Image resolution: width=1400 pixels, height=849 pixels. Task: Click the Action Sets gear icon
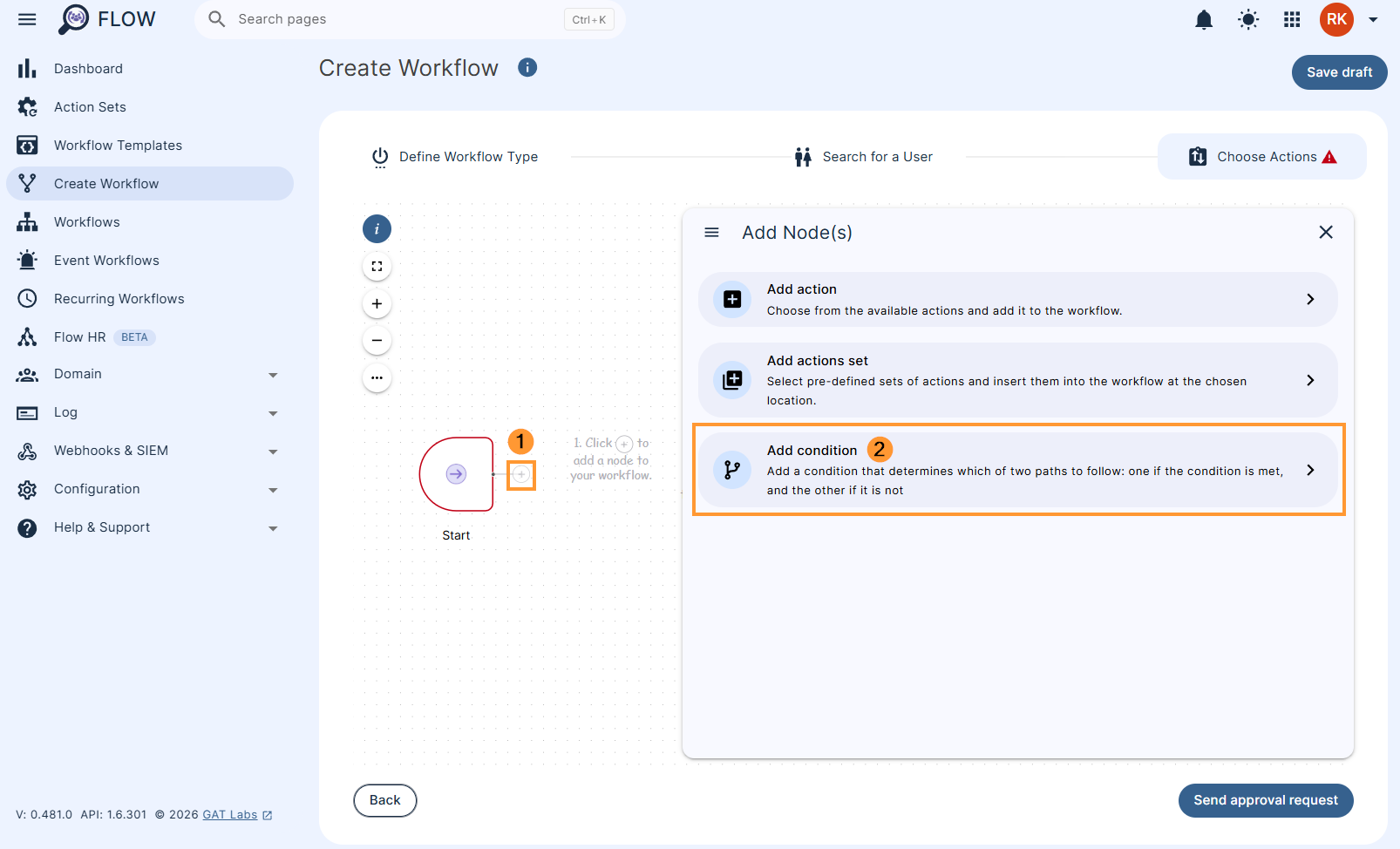(27, 107)
